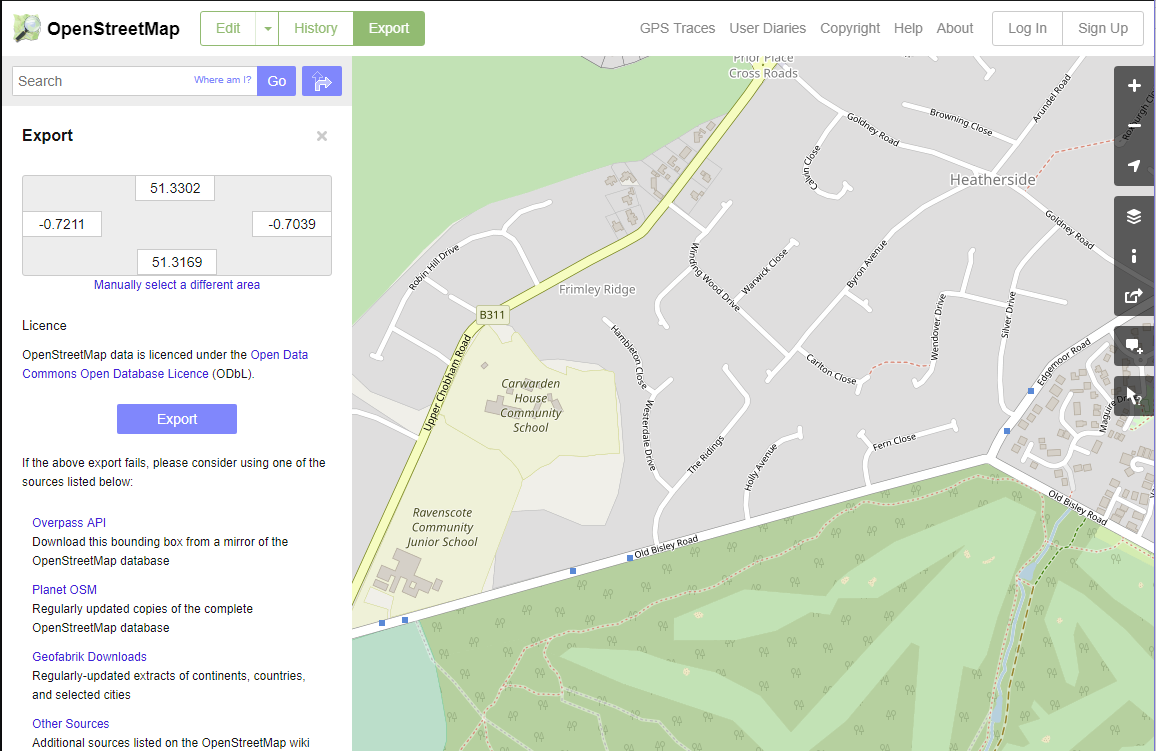
Task: Click the Edgemoor Road label
Action: pos(1064,363)
